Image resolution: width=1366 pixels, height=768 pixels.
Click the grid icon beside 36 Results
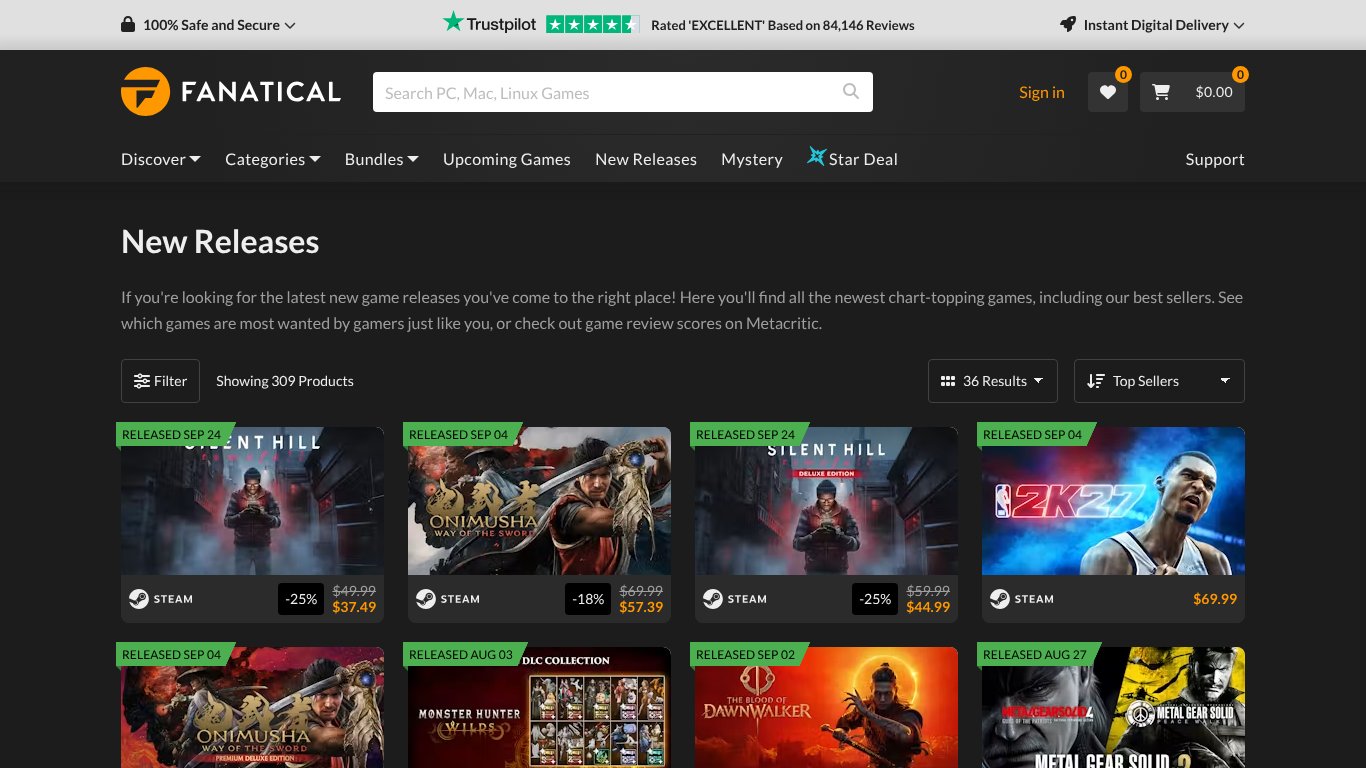[948, 381]
